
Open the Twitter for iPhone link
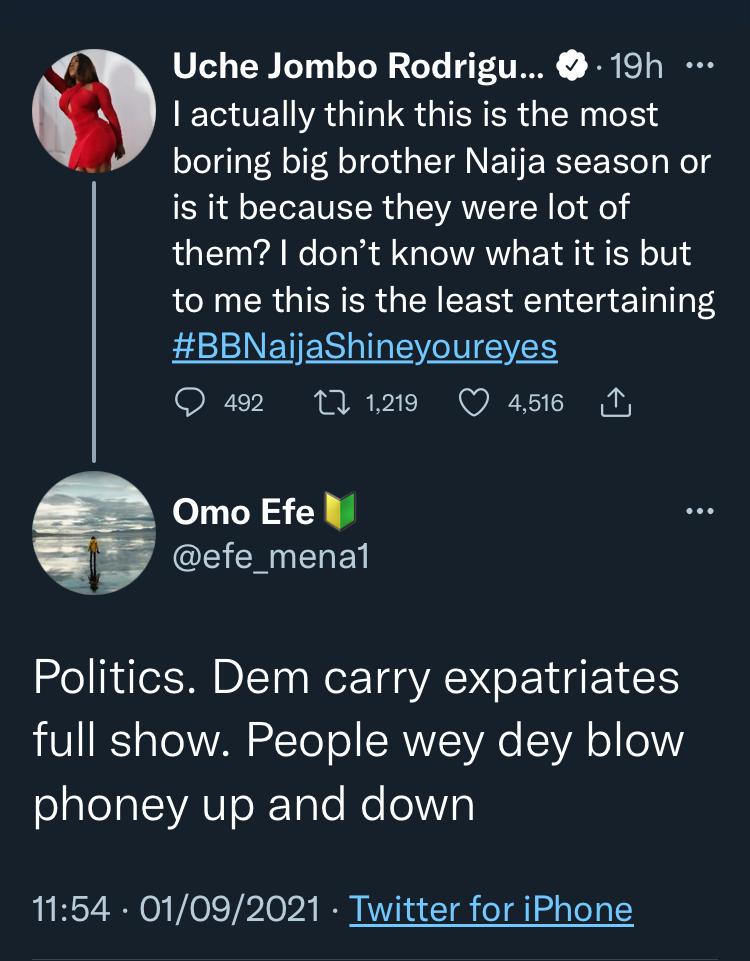coord(490,909)
